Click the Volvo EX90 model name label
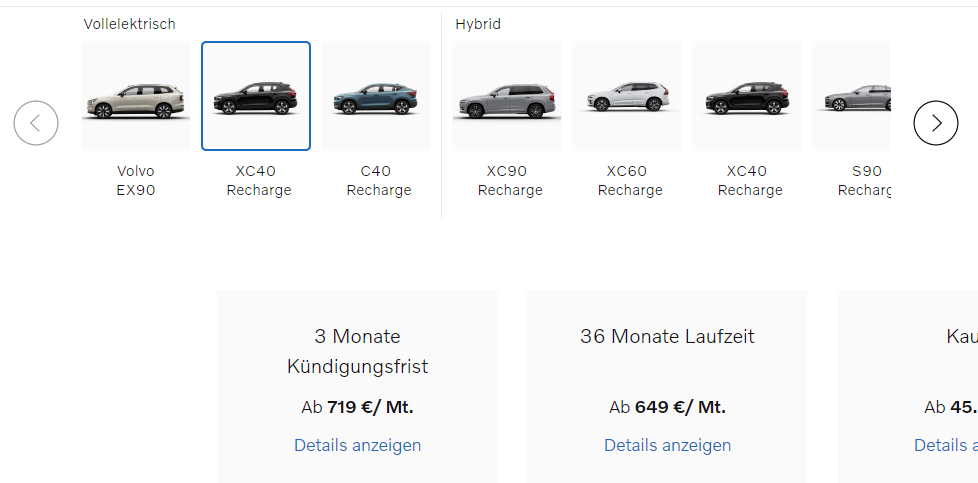Screen dimensions: 978x483 coord(136,180)
